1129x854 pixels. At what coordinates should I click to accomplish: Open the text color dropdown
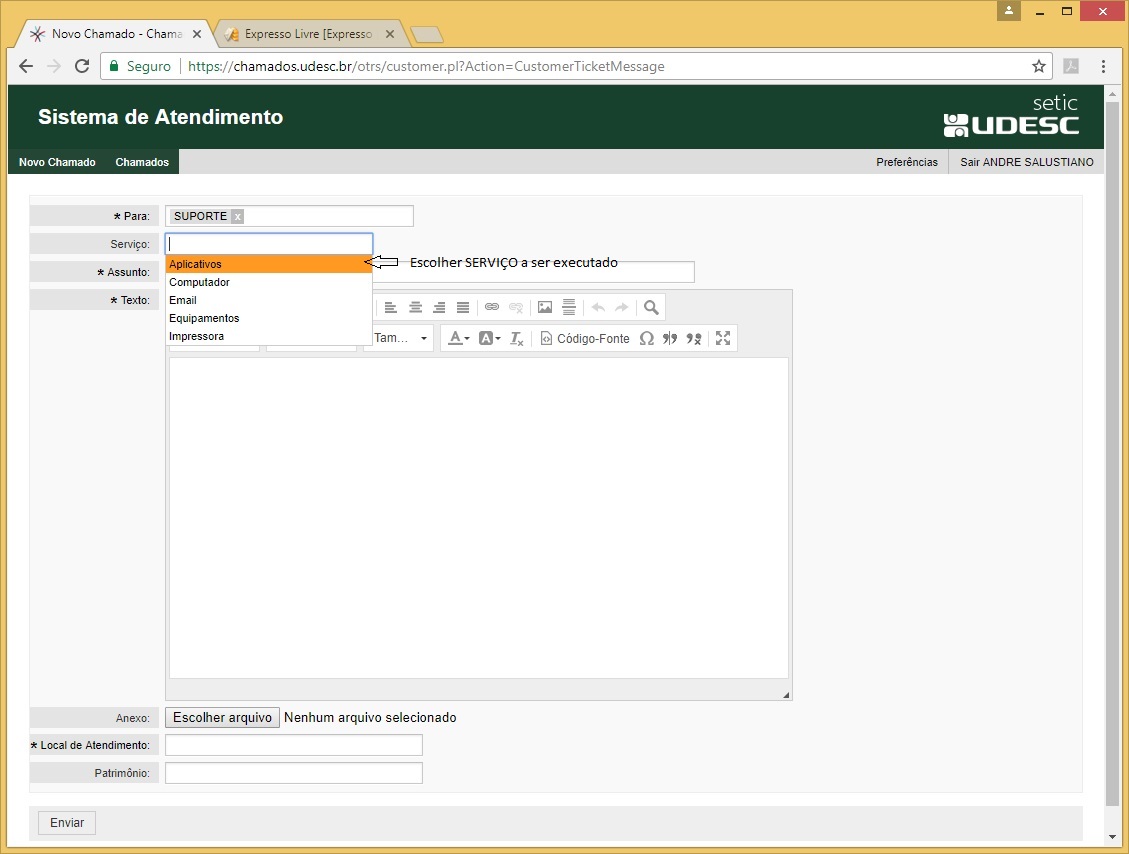tap(458, 339)
